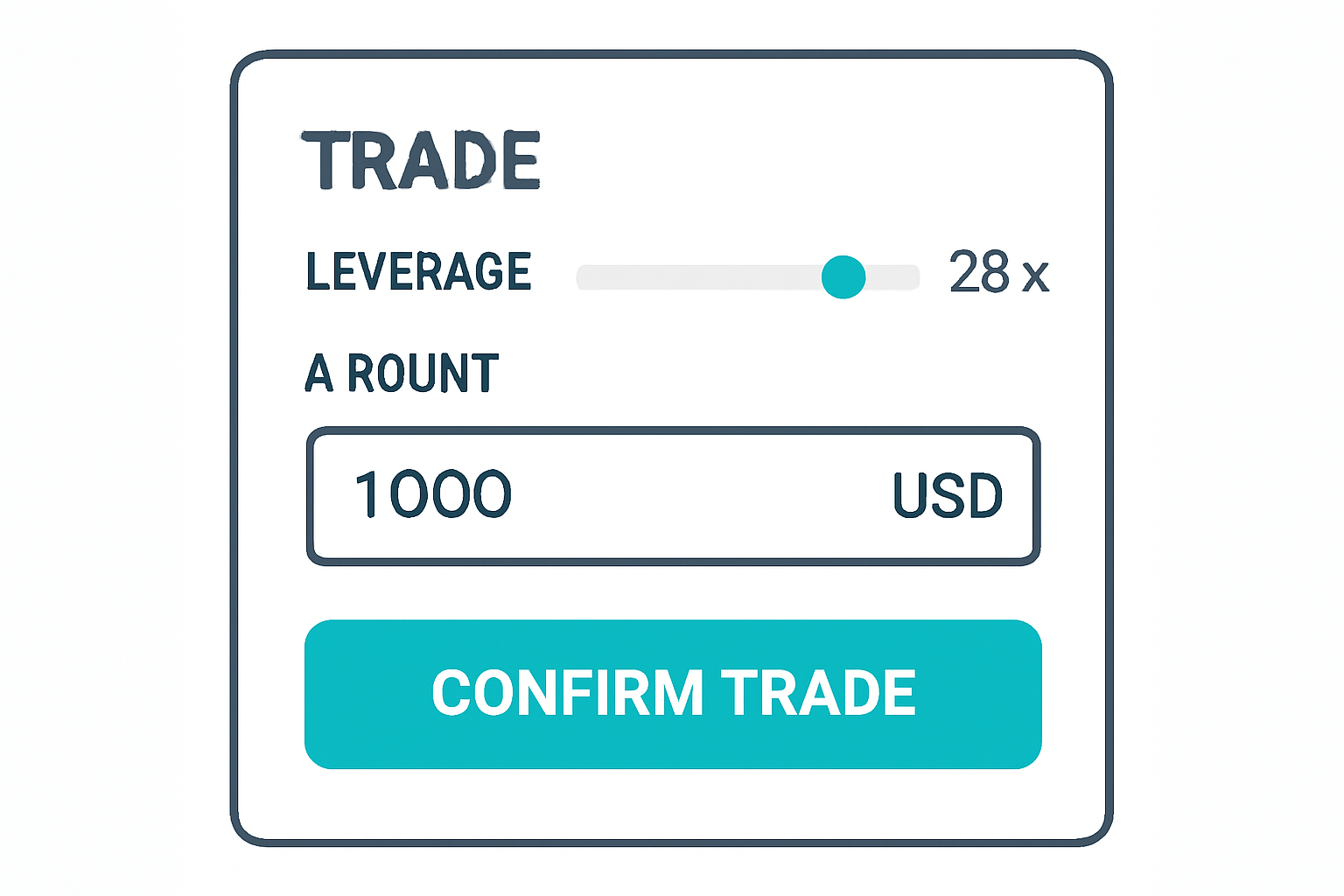Click leverage slider track left of the handle

click(x=700, y=277)
